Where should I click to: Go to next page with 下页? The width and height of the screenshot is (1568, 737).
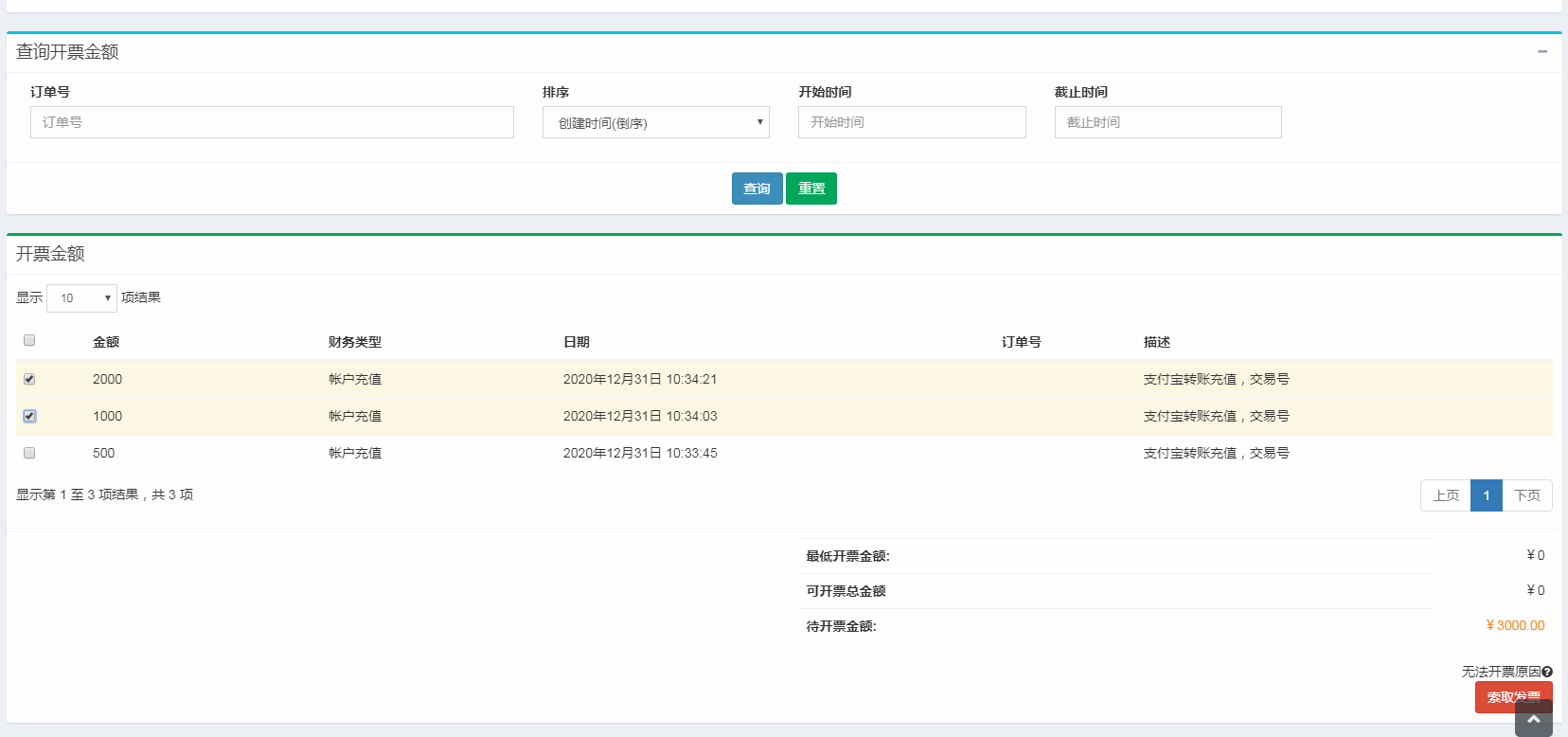tap(1527, 495)
